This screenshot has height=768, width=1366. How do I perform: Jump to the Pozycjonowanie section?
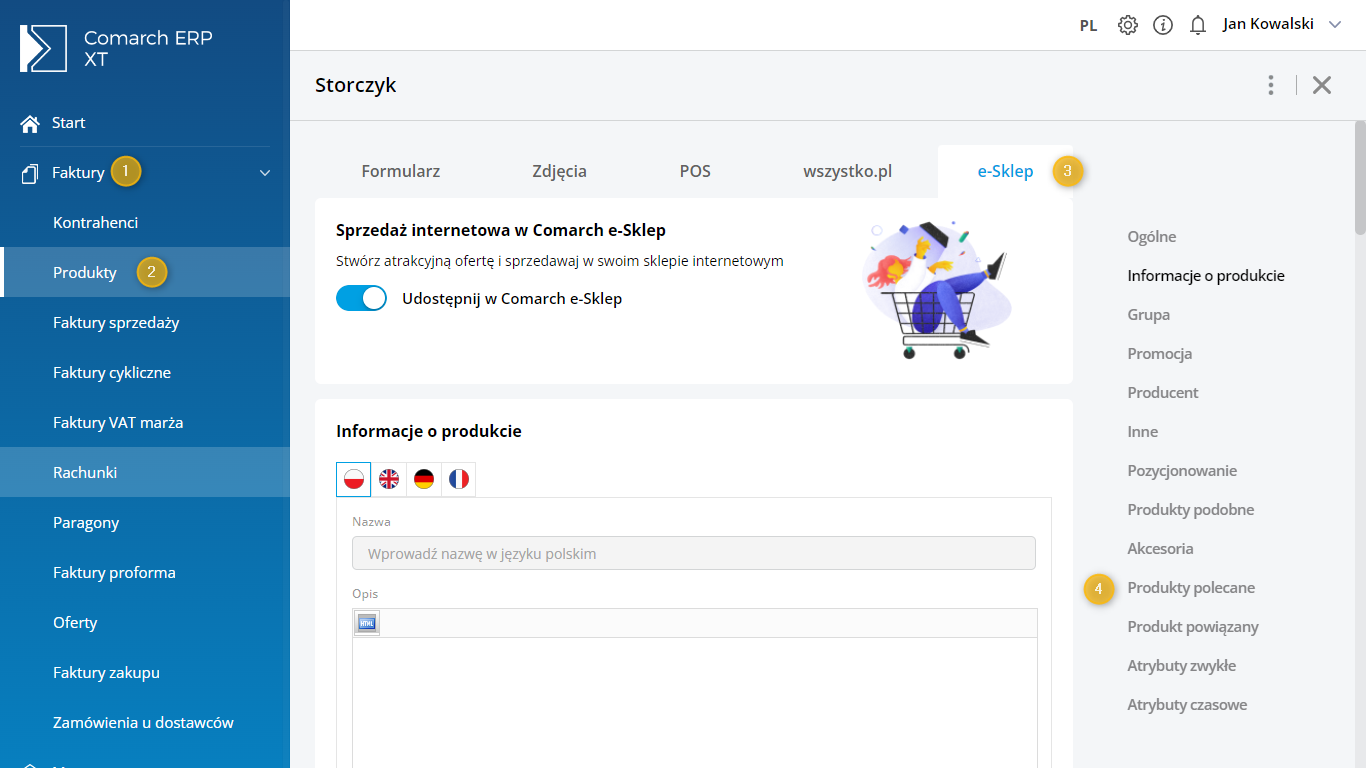[1182, 471]
